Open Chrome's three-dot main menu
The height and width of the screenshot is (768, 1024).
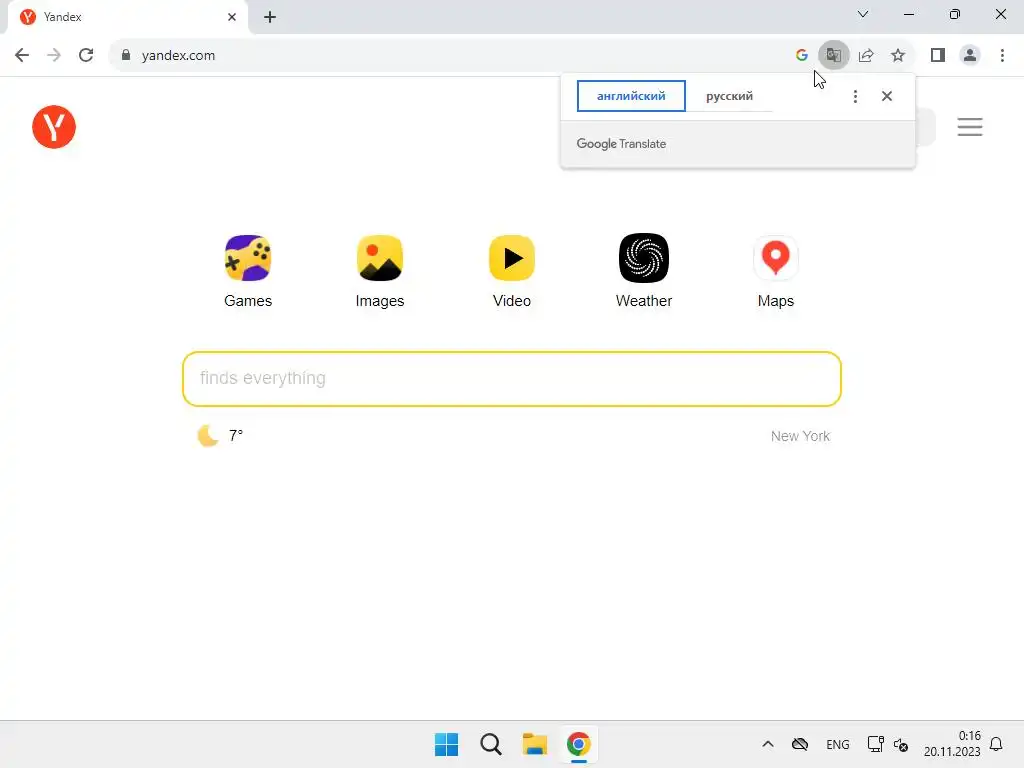click(x=1002, y=55)
